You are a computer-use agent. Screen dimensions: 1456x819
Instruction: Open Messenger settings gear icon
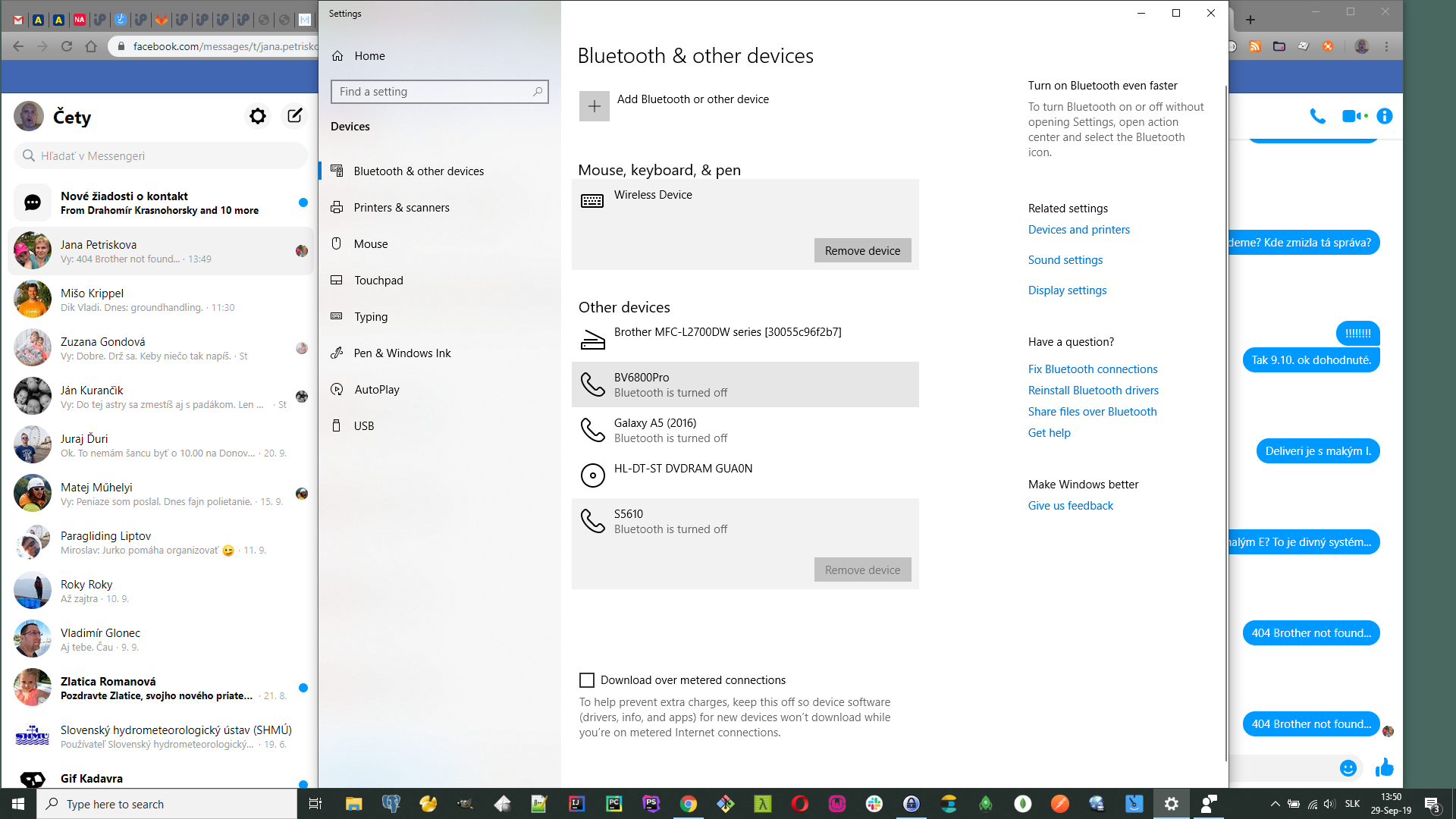258,116
